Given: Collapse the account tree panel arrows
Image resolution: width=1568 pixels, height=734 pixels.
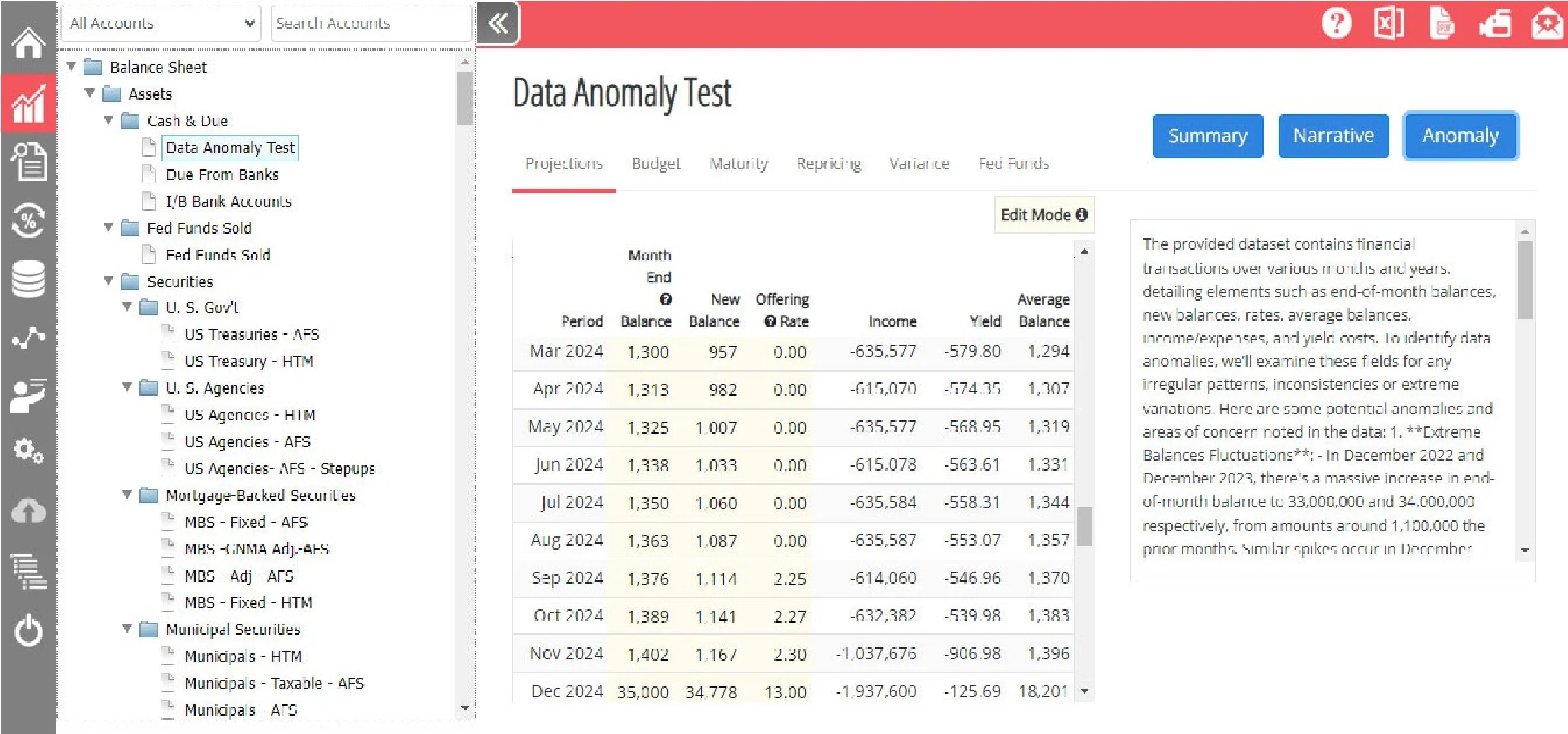Looking at the screenshot, I should pyautogui.click(x=499, y=24).
